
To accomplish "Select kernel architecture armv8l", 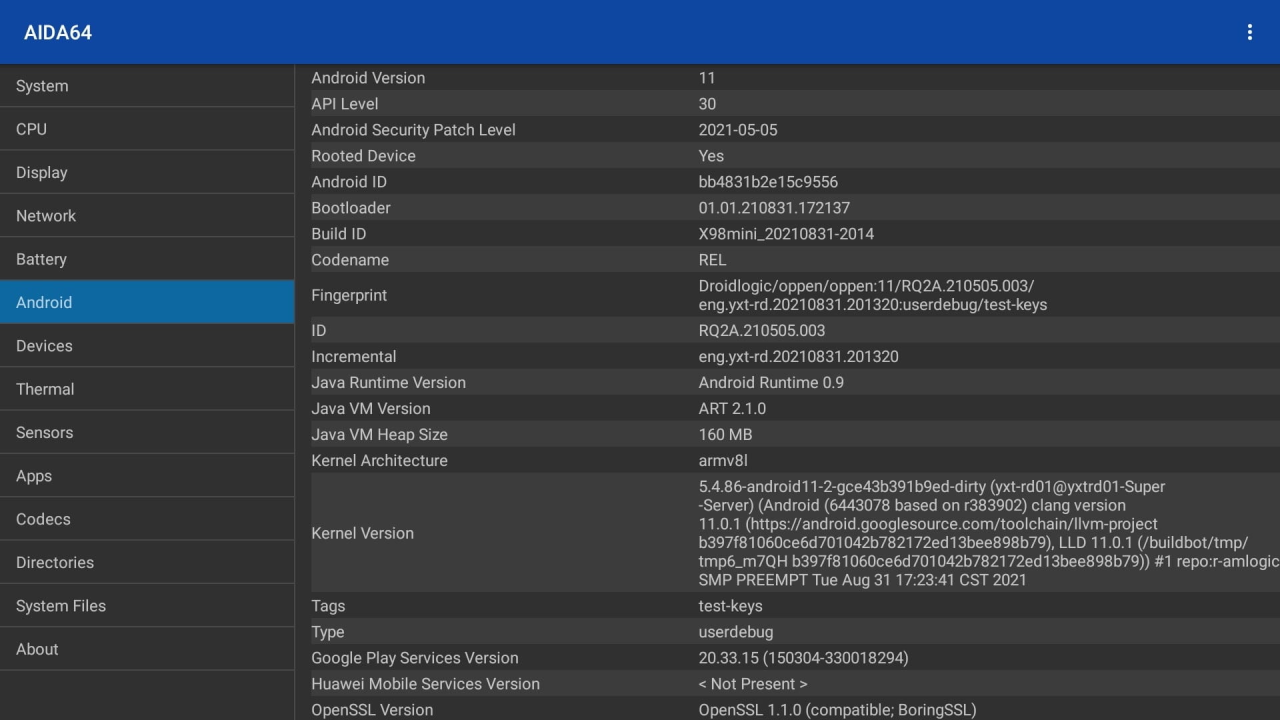I will coord(723,461).
